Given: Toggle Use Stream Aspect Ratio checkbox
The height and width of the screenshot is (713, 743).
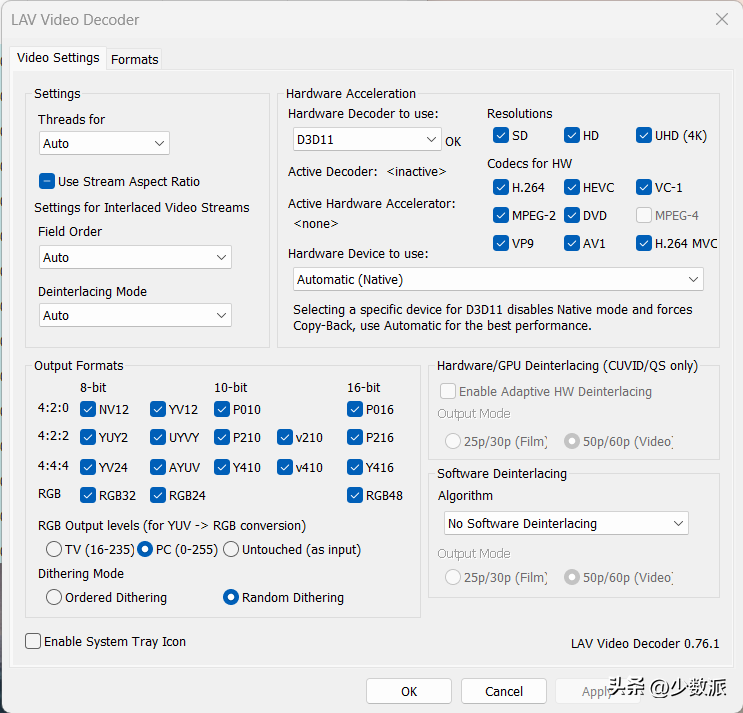Looking at the screenshot, I should [x=47, y=181].
